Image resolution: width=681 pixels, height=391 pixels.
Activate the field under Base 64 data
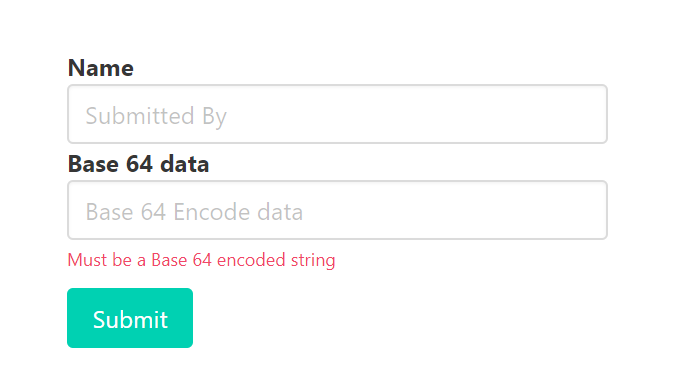tap(337, 210)
